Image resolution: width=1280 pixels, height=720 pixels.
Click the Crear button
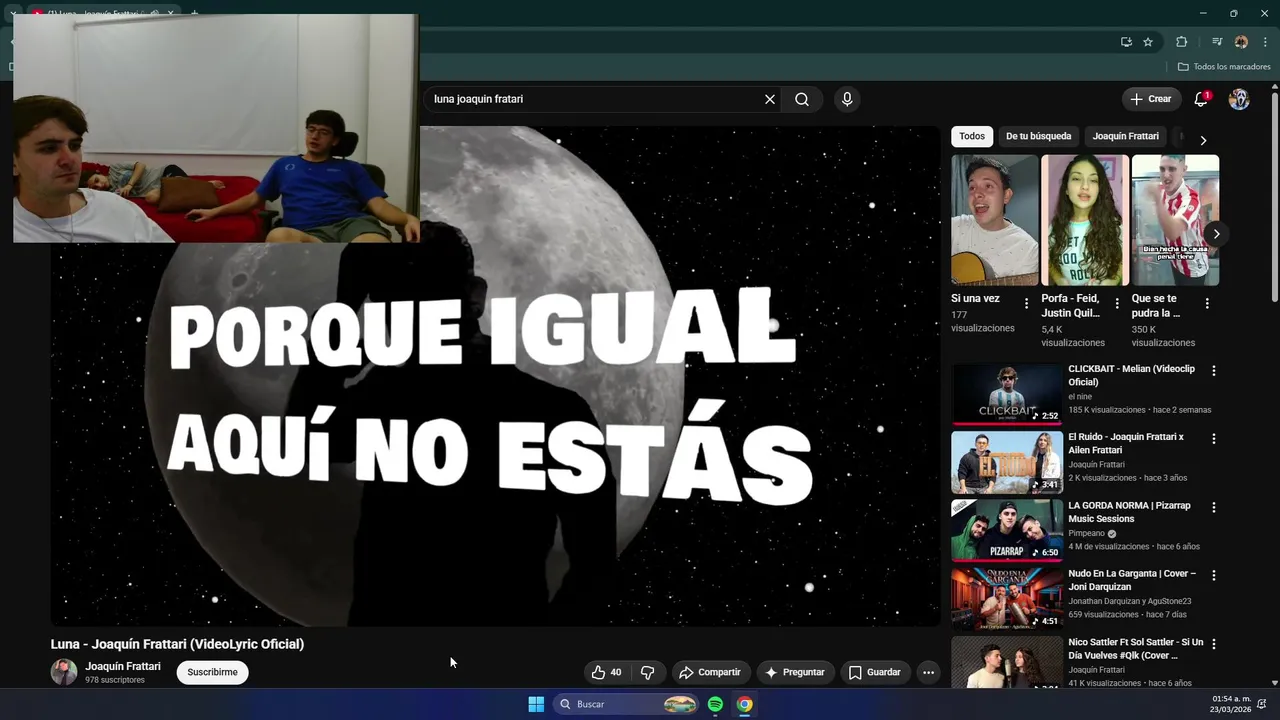pyautogui.click(x=1150, y=99)
